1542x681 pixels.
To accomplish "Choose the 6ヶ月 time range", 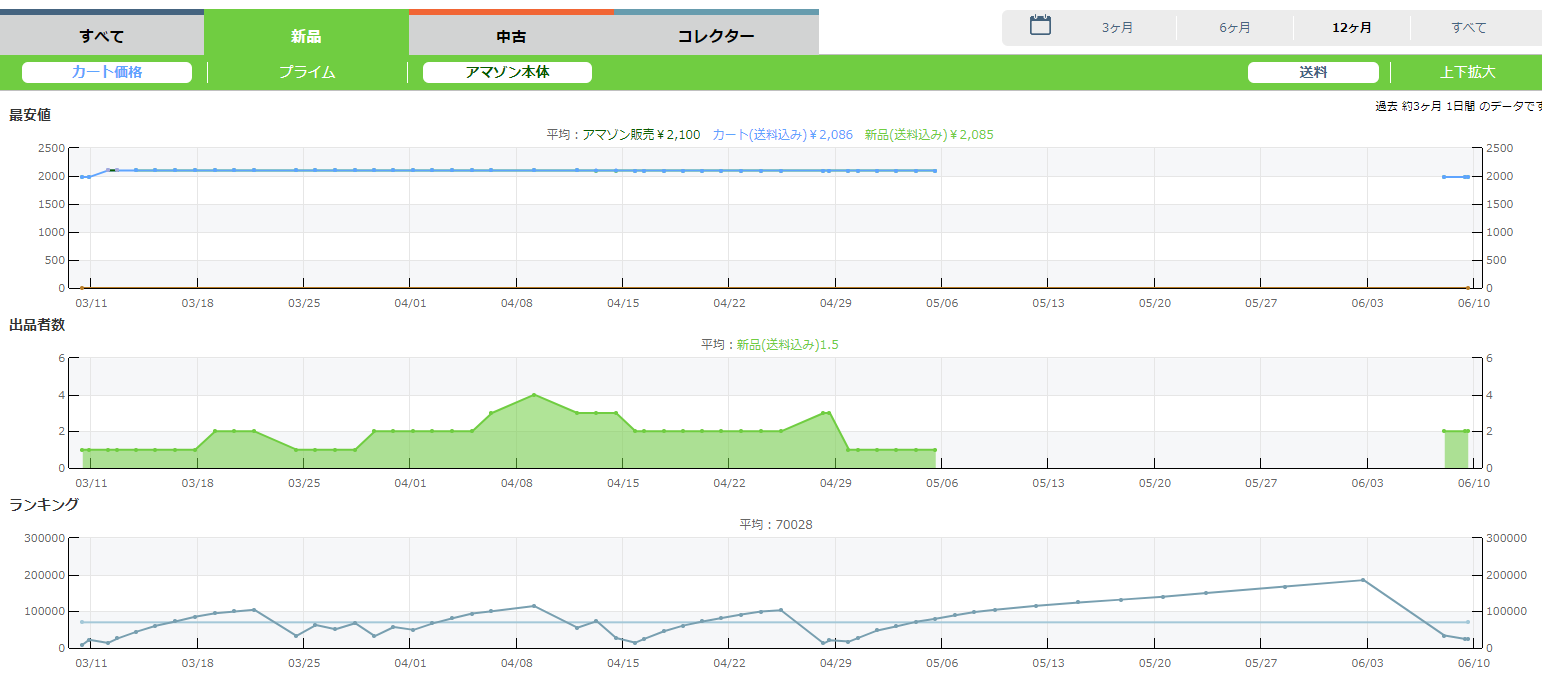I will tap(1234, 28).
